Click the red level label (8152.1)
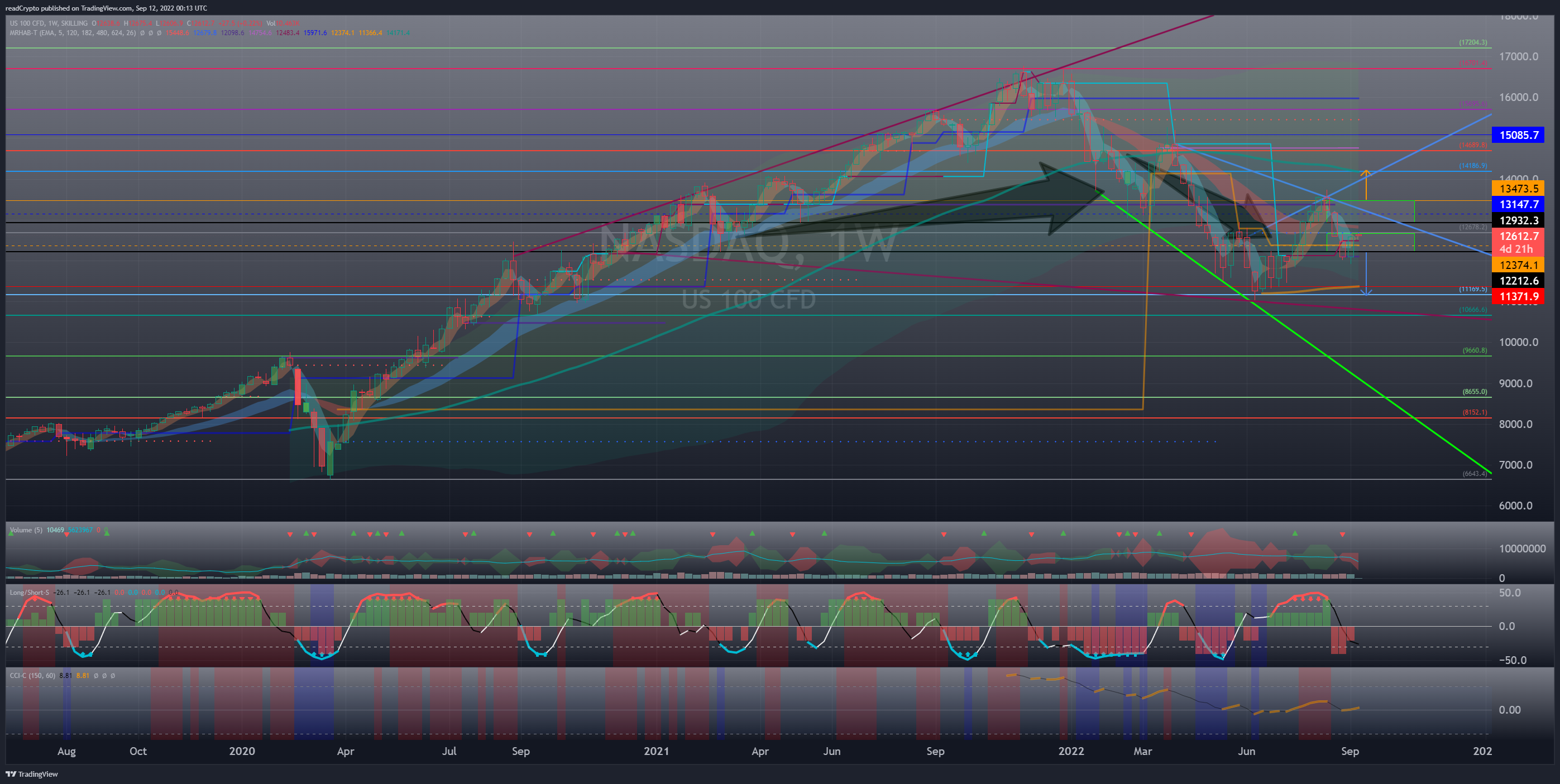Screen dimensions: 1560x784 point(1475,412)
